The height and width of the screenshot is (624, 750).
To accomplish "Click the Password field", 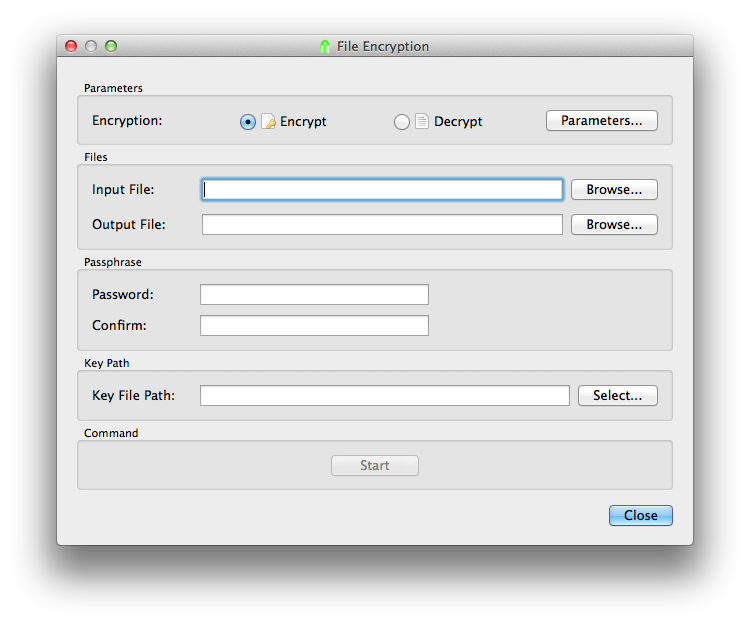I will 314,294.
